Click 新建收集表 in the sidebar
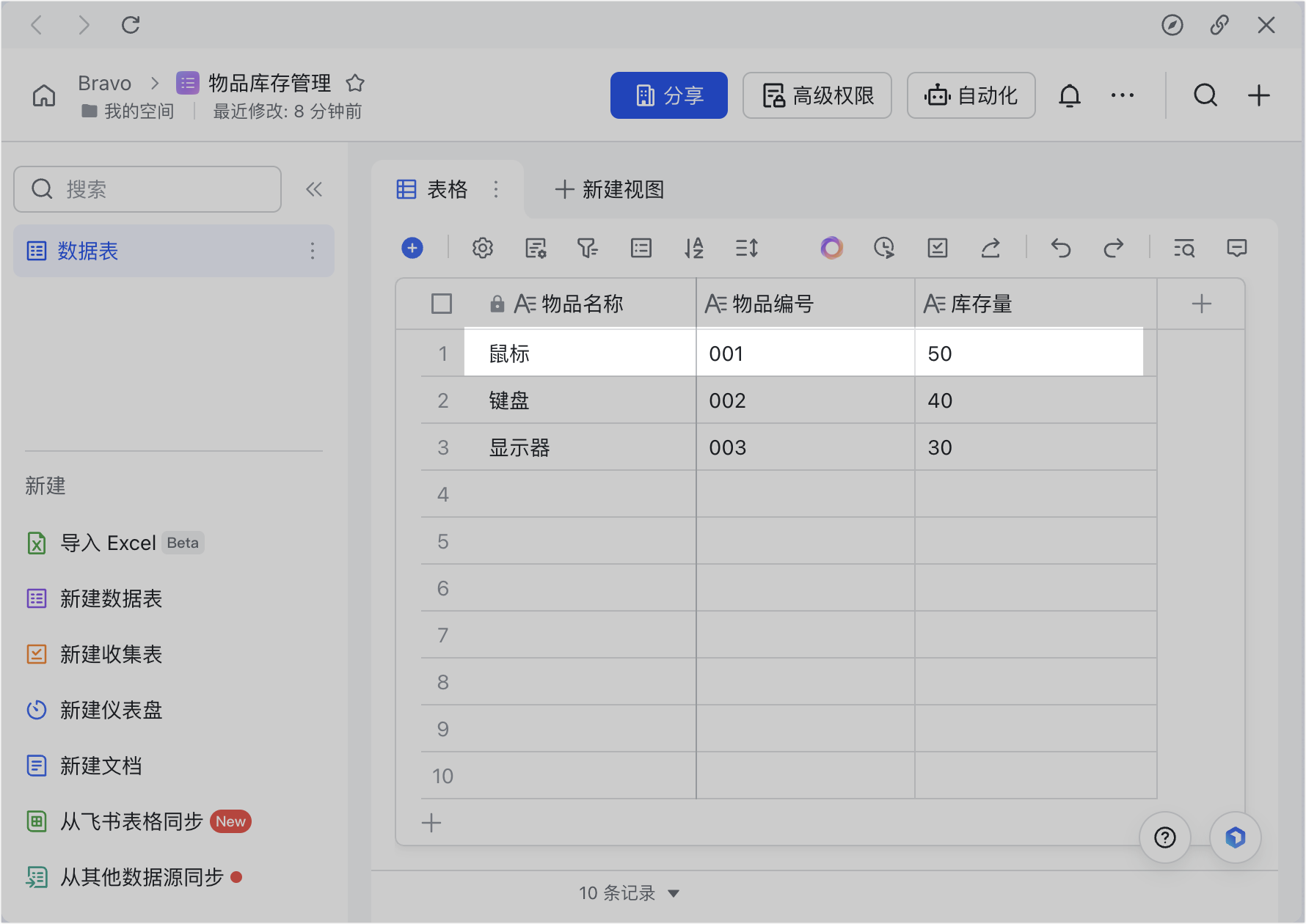 (x=95, y=654)
